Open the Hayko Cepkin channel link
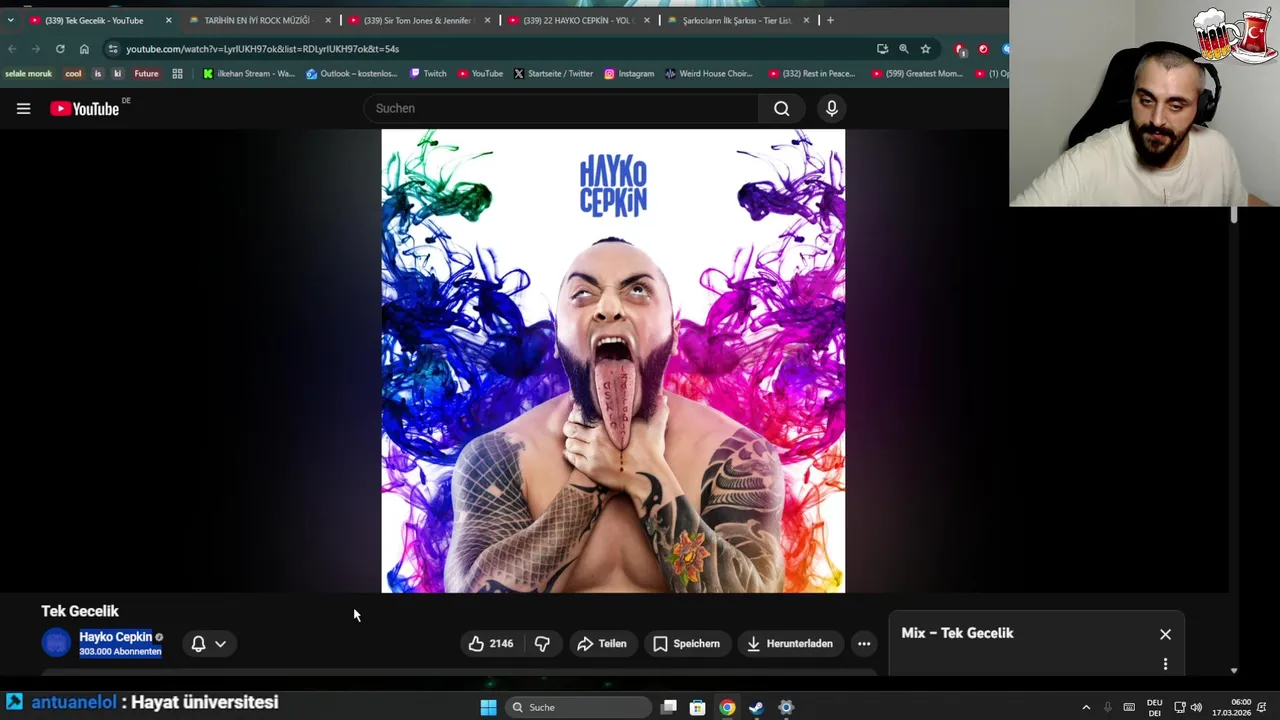Image resolution: width=1280 pixels, height=720 pixels. point(116,637)
